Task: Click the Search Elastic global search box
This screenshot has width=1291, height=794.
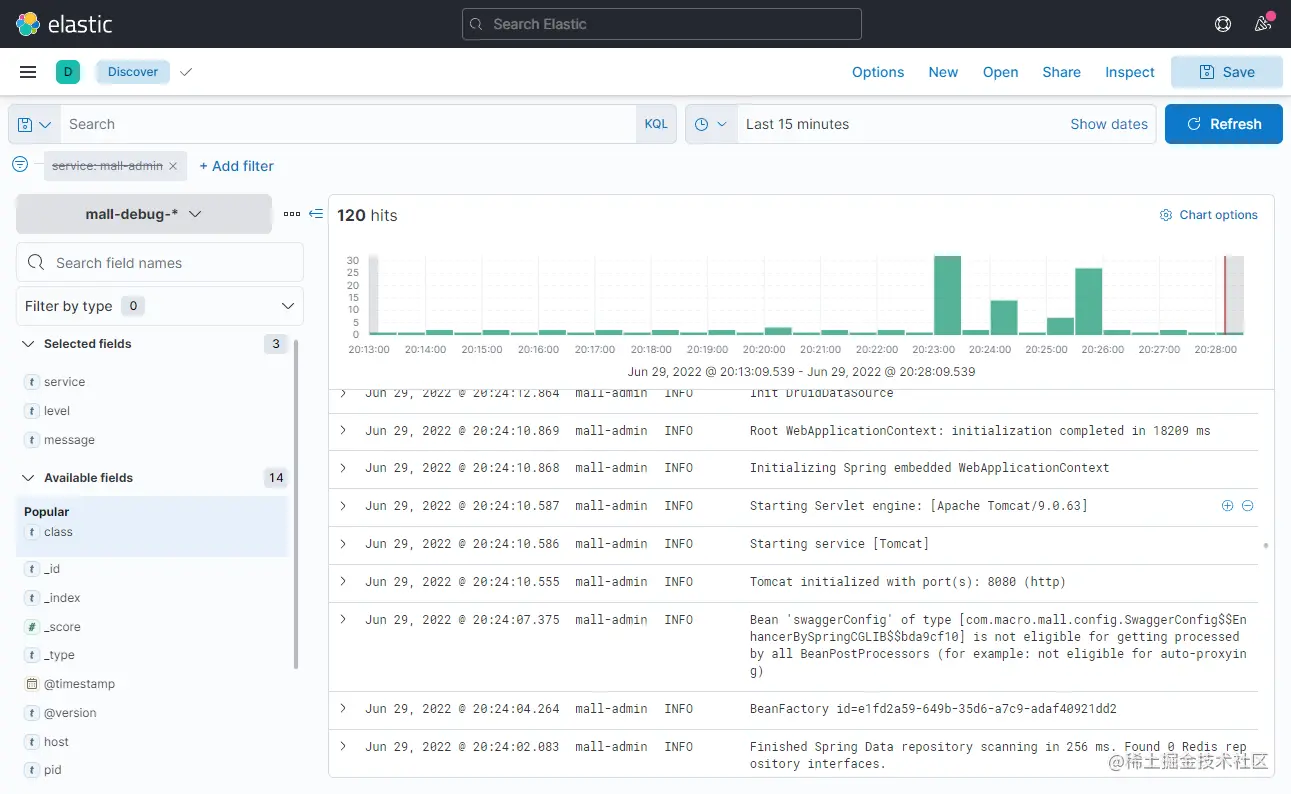Action: click(661, 24)
